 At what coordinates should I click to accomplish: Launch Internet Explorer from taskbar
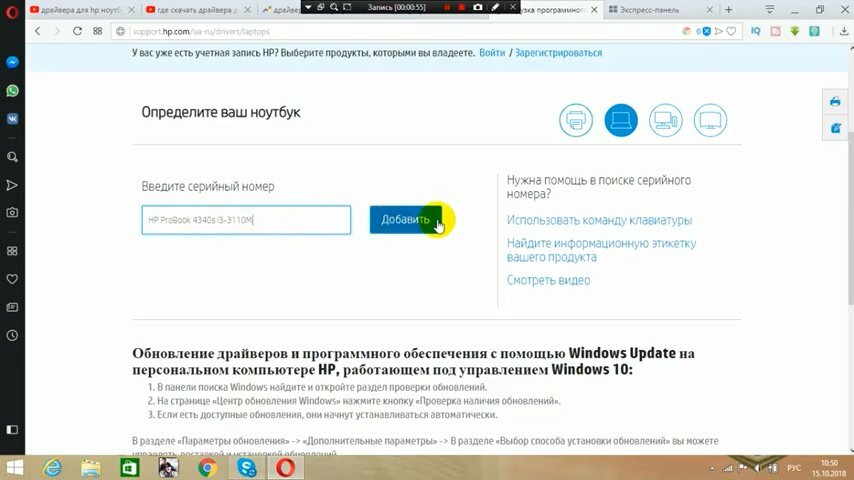[53, 467]
